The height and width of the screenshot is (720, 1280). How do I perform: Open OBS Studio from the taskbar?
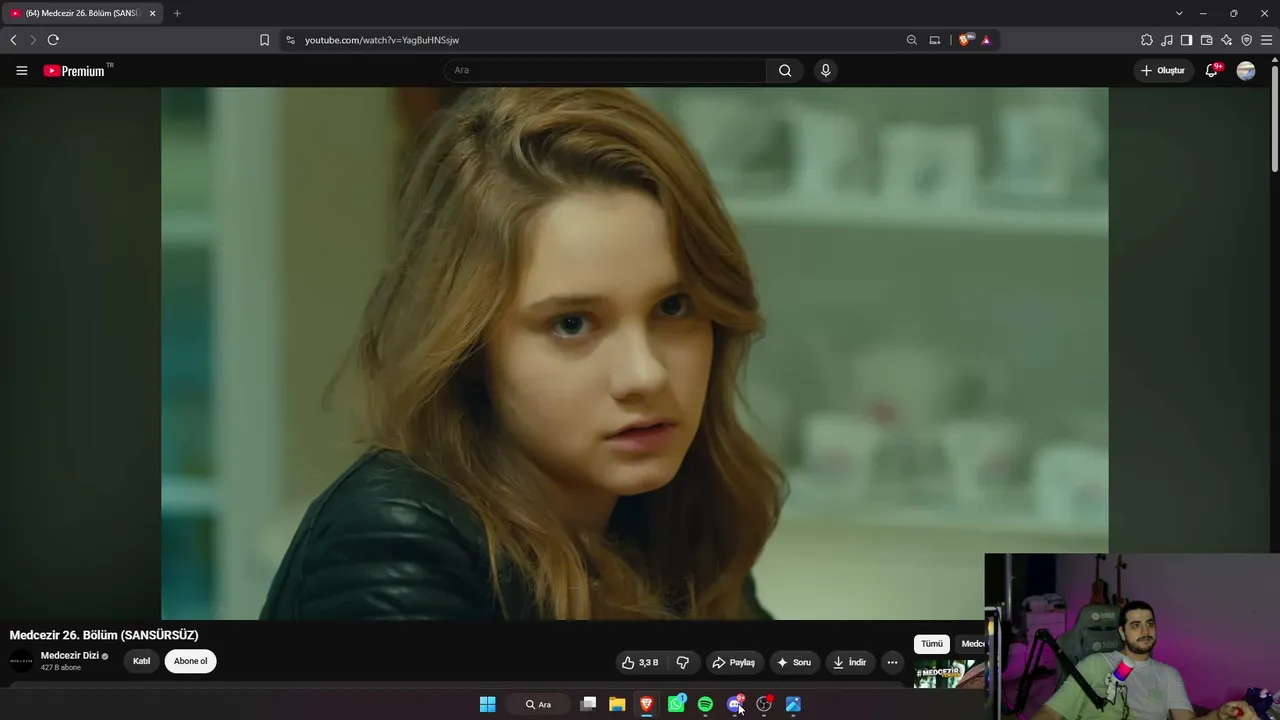[x=764, y=705]
